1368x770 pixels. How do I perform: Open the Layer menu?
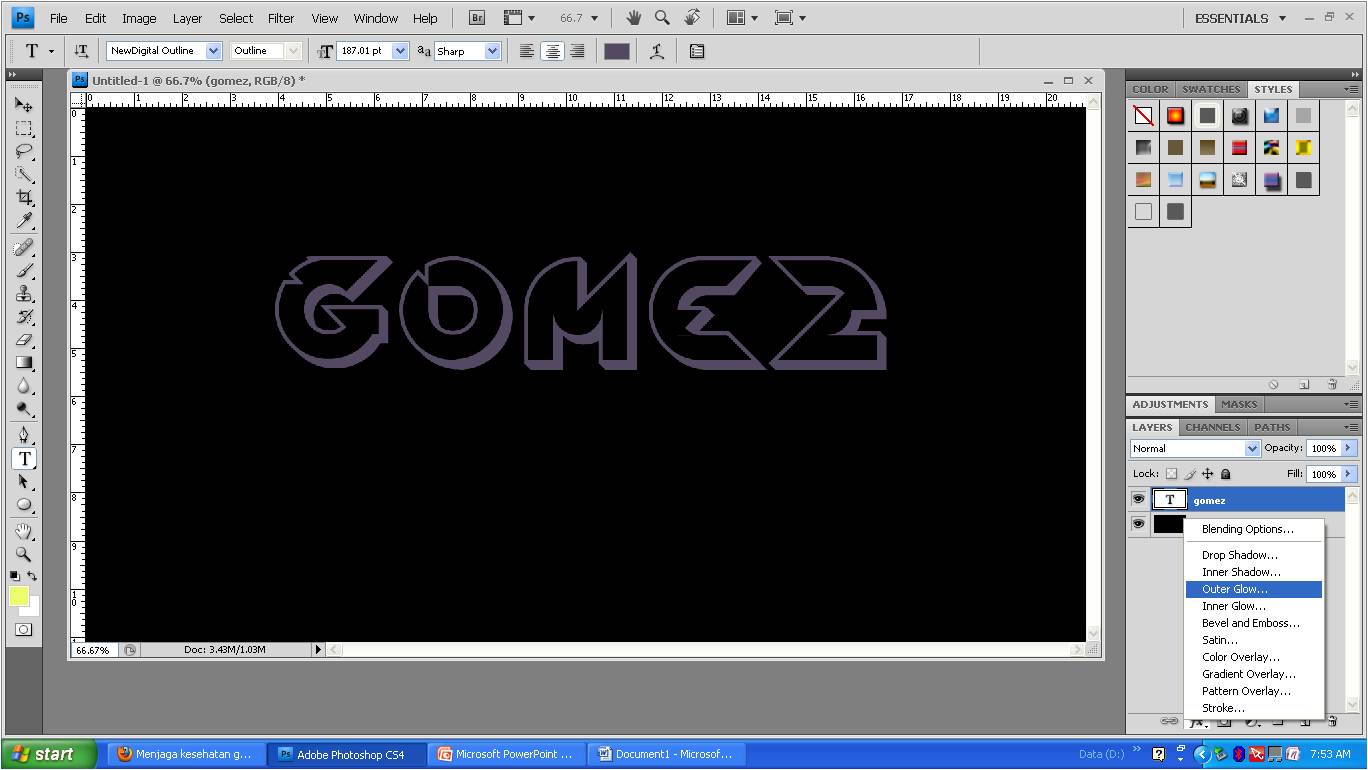(187, 18)
